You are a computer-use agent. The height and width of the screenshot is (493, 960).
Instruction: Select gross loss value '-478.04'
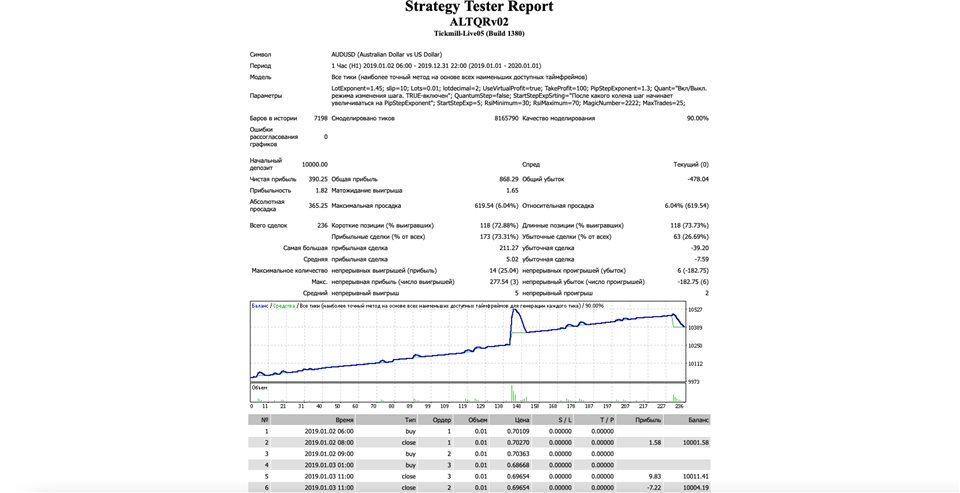tap(698, 179)
